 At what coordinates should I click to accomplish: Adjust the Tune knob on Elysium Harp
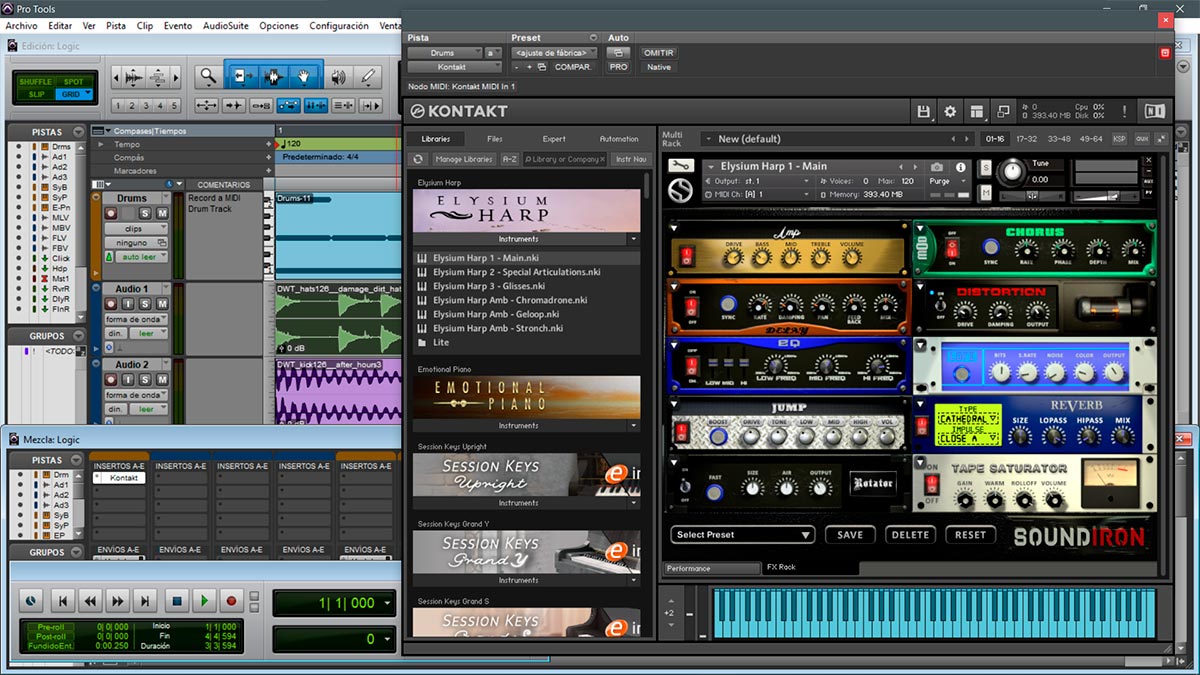pyautogui.click(x=1013, y=171)
